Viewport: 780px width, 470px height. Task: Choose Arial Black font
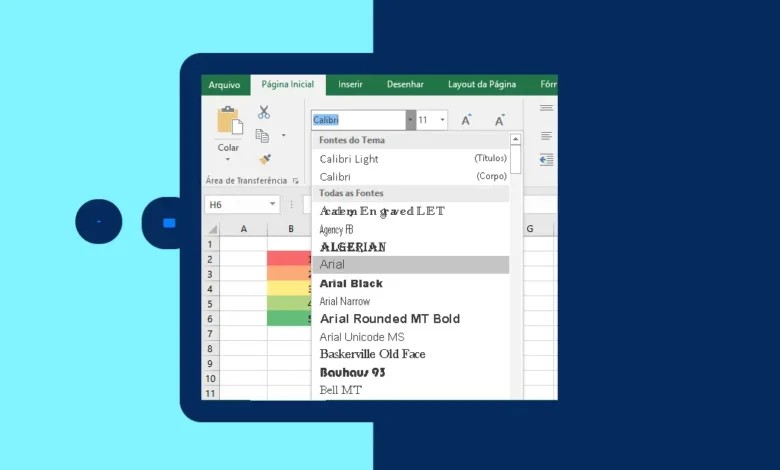(411, 283)
